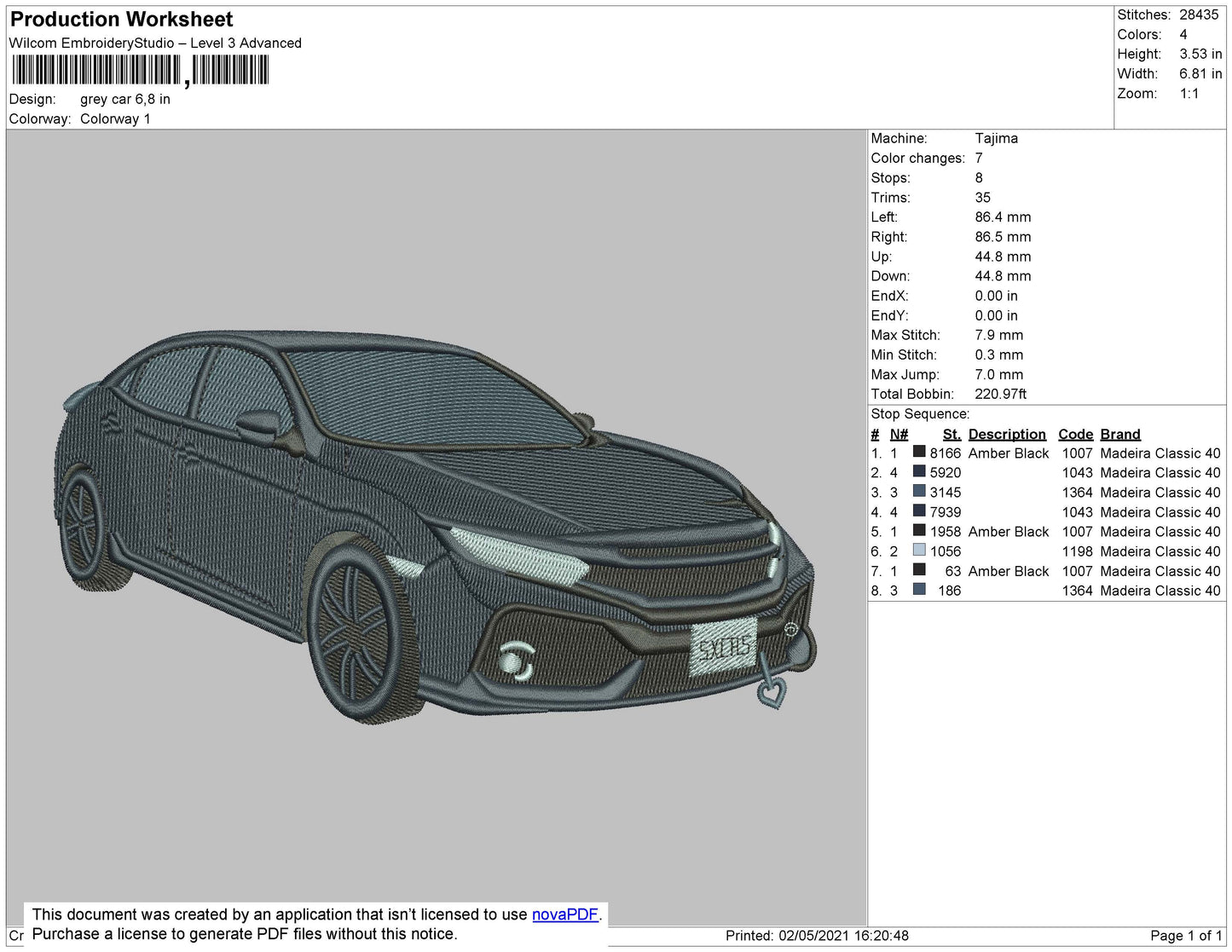Click the Stitches value 28435
The image size is (1232, 952).
click(1199, 14)
